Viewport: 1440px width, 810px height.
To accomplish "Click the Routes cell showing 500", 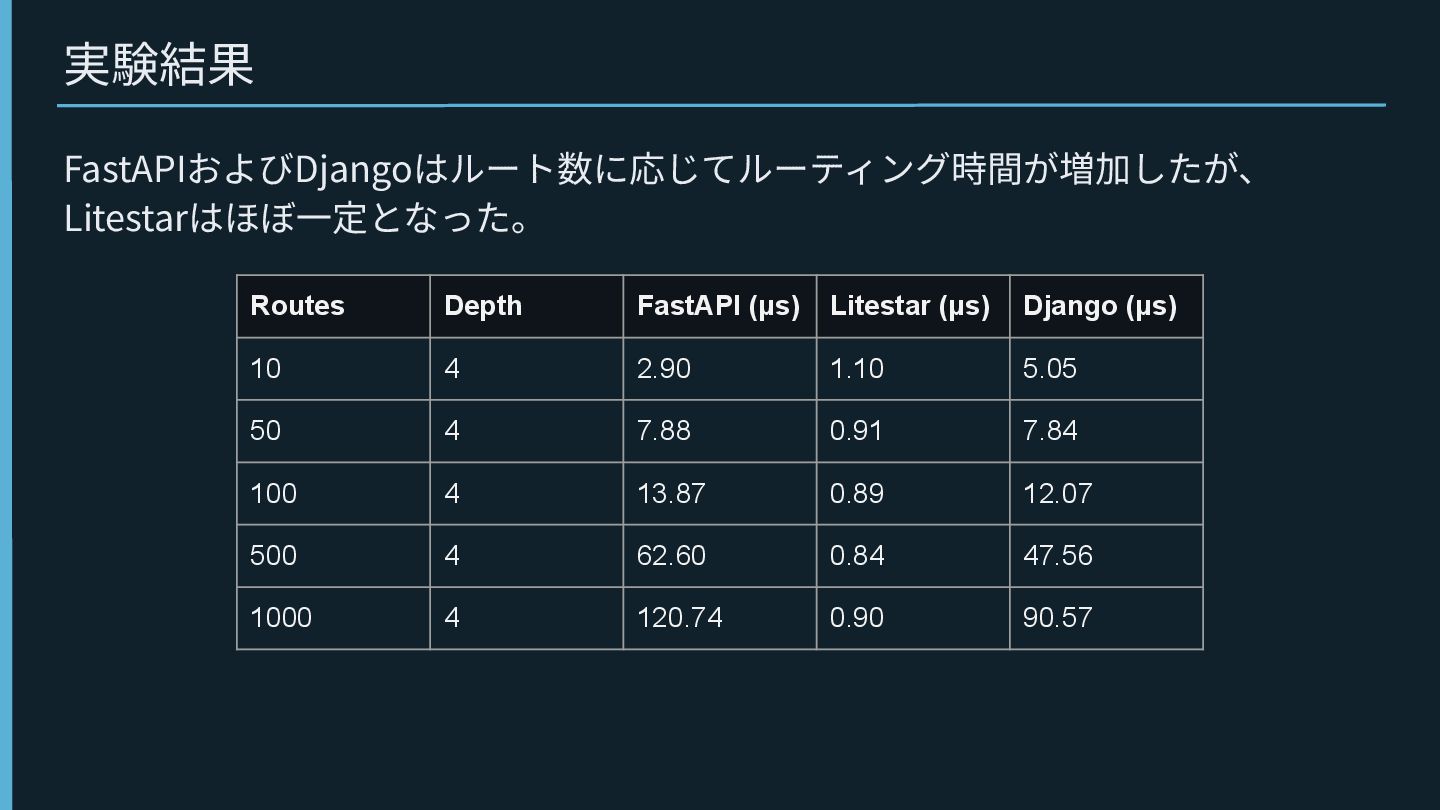I will 273,555.
